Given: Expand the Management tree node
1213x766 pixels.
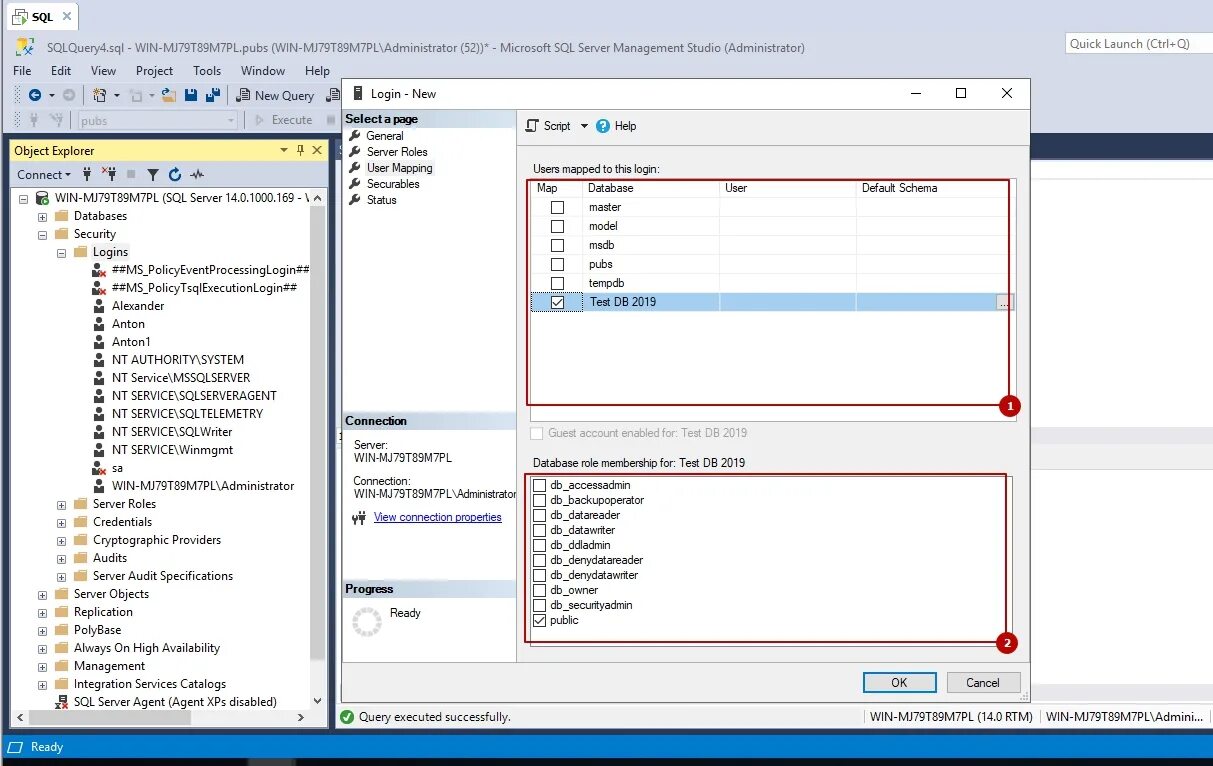Looking at the screenshot, I should [42, 667].
